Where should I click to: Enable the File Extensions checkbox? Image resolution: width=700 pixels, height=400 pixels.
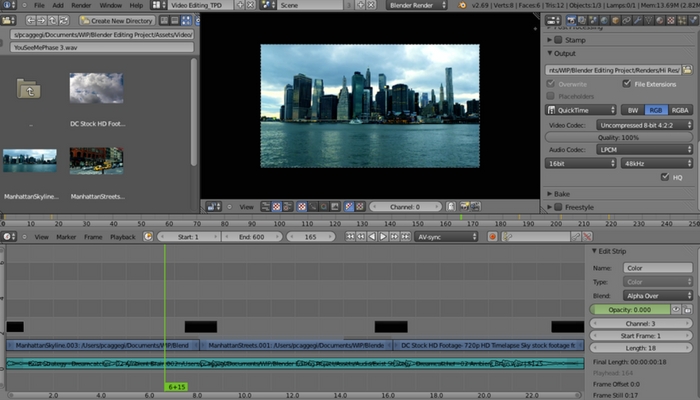(x=626, y=84)
